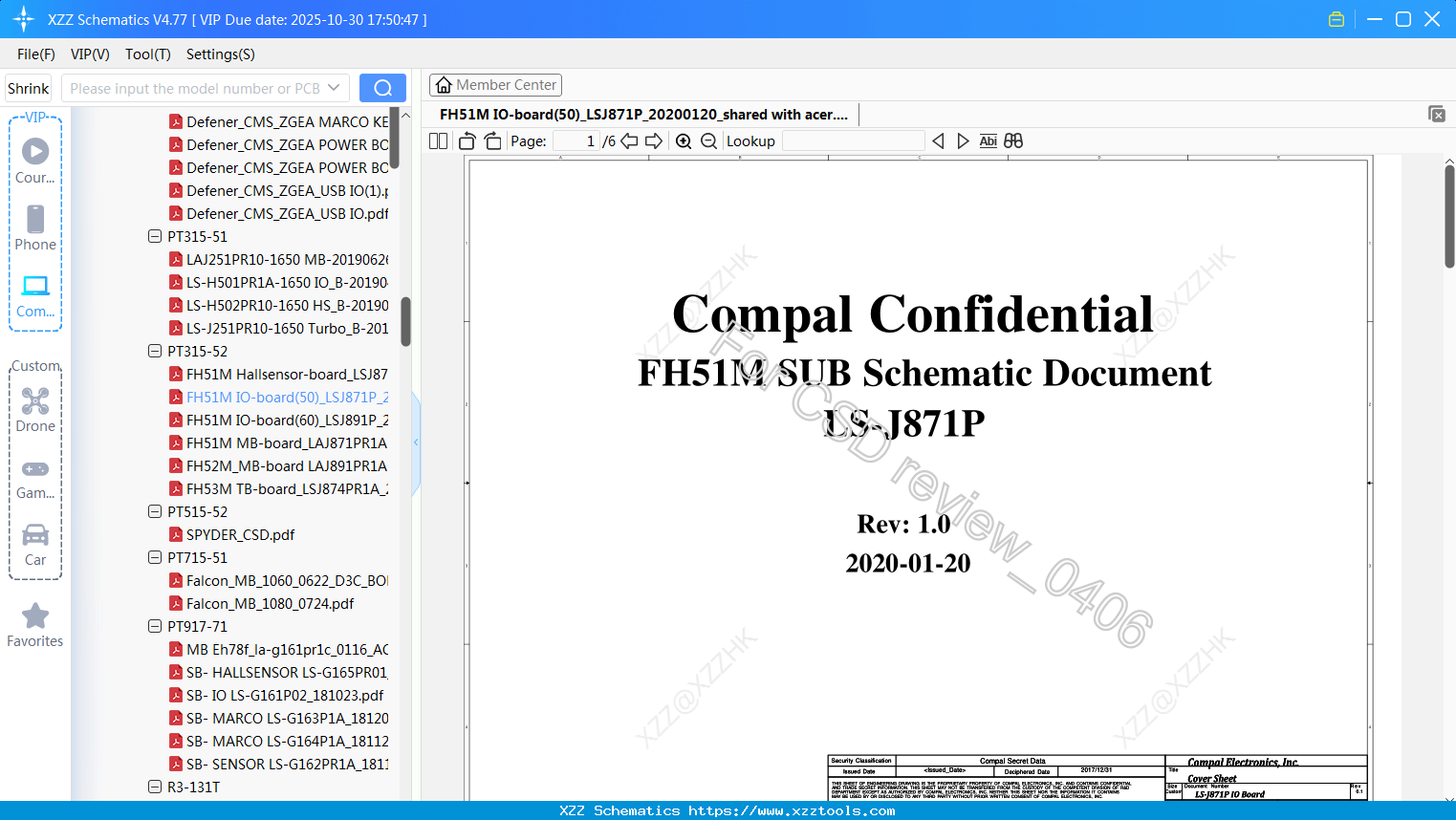
Task: Click the file tree vertical scrollbar thumb
Action: [405, 321]
